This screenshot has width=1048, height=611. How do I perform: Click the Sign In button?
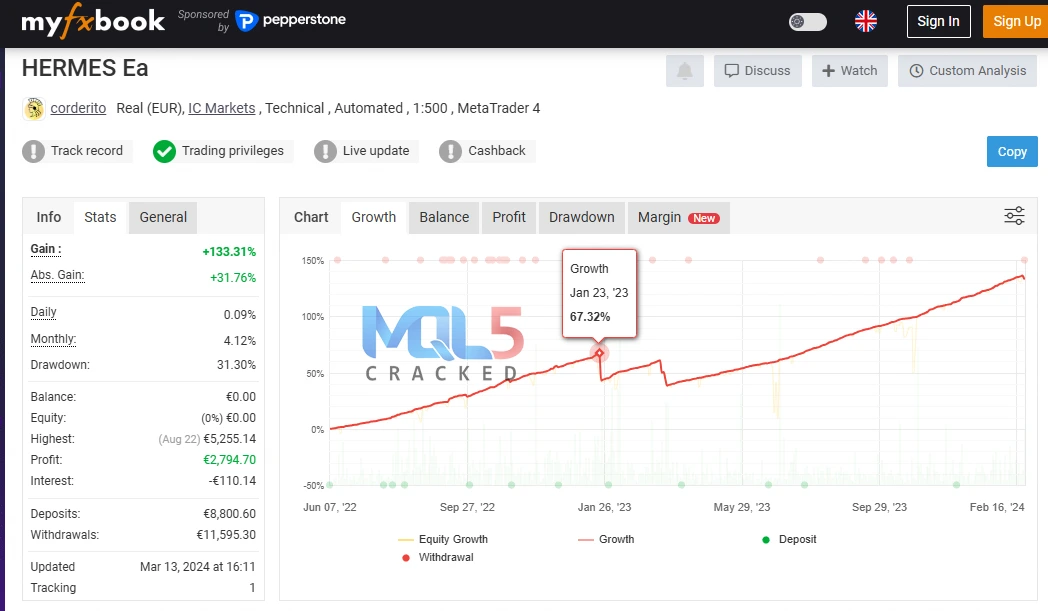(x=938, y=21)
